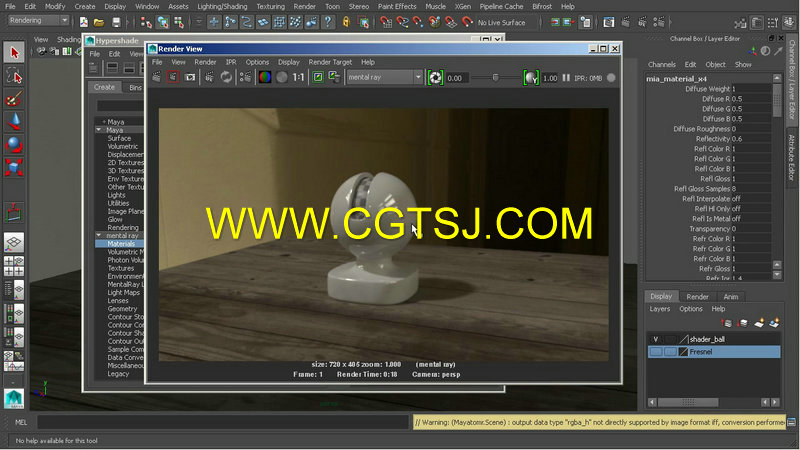Choose the Move tool cone icon
The image size is (800, 450).
tap(14, 122)
